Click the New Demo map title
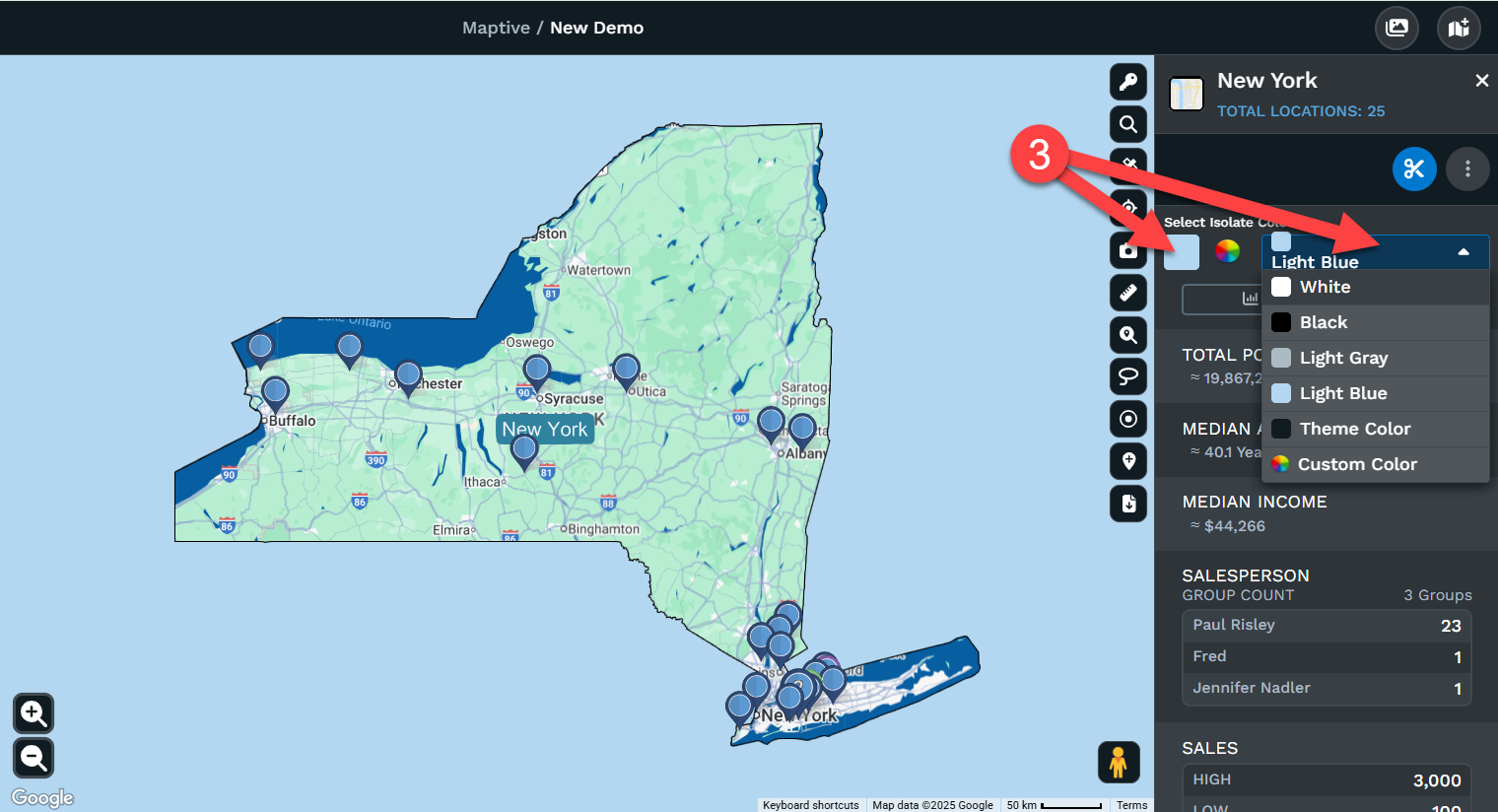The height and width of the screenshot is (812, 1498). pos(596,28)
